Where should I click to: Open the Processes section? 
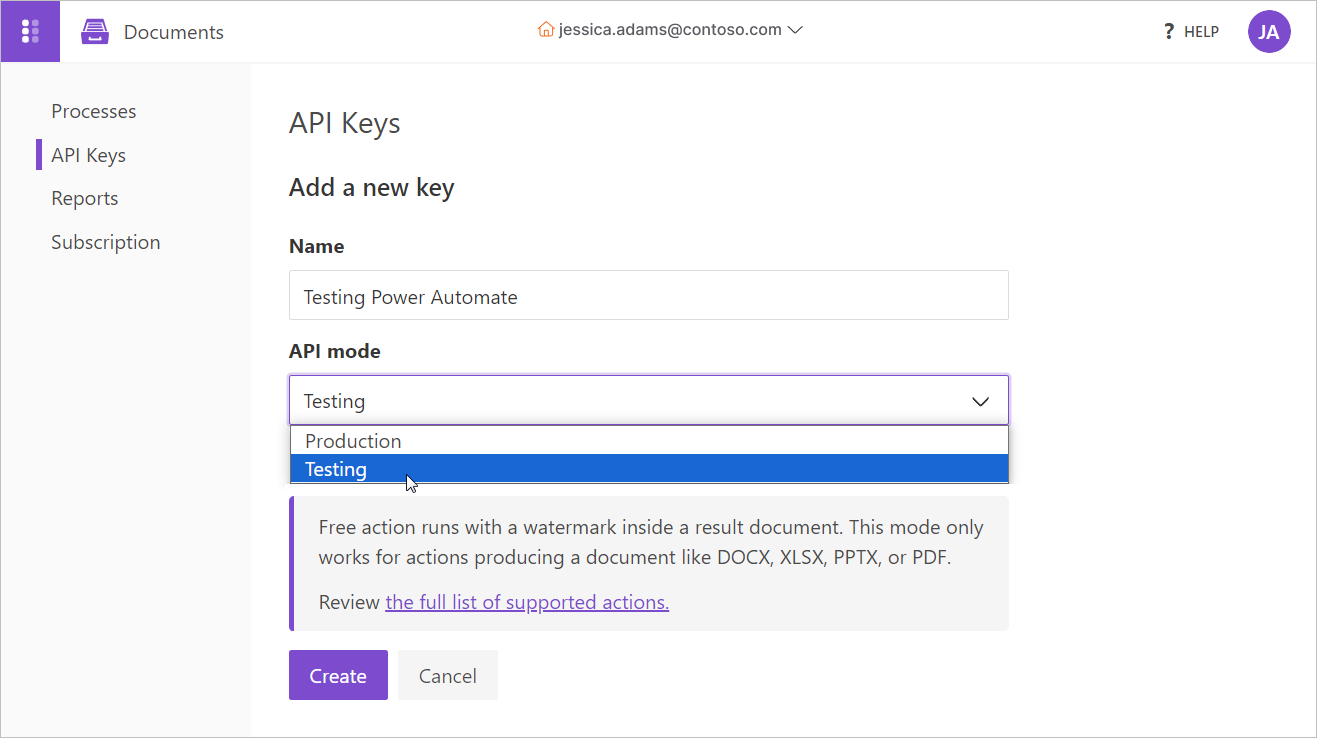94,111
